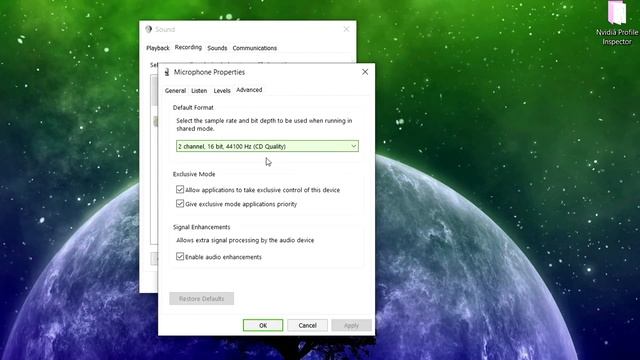Click the Microphone Properties title text

tap(209, 72)
